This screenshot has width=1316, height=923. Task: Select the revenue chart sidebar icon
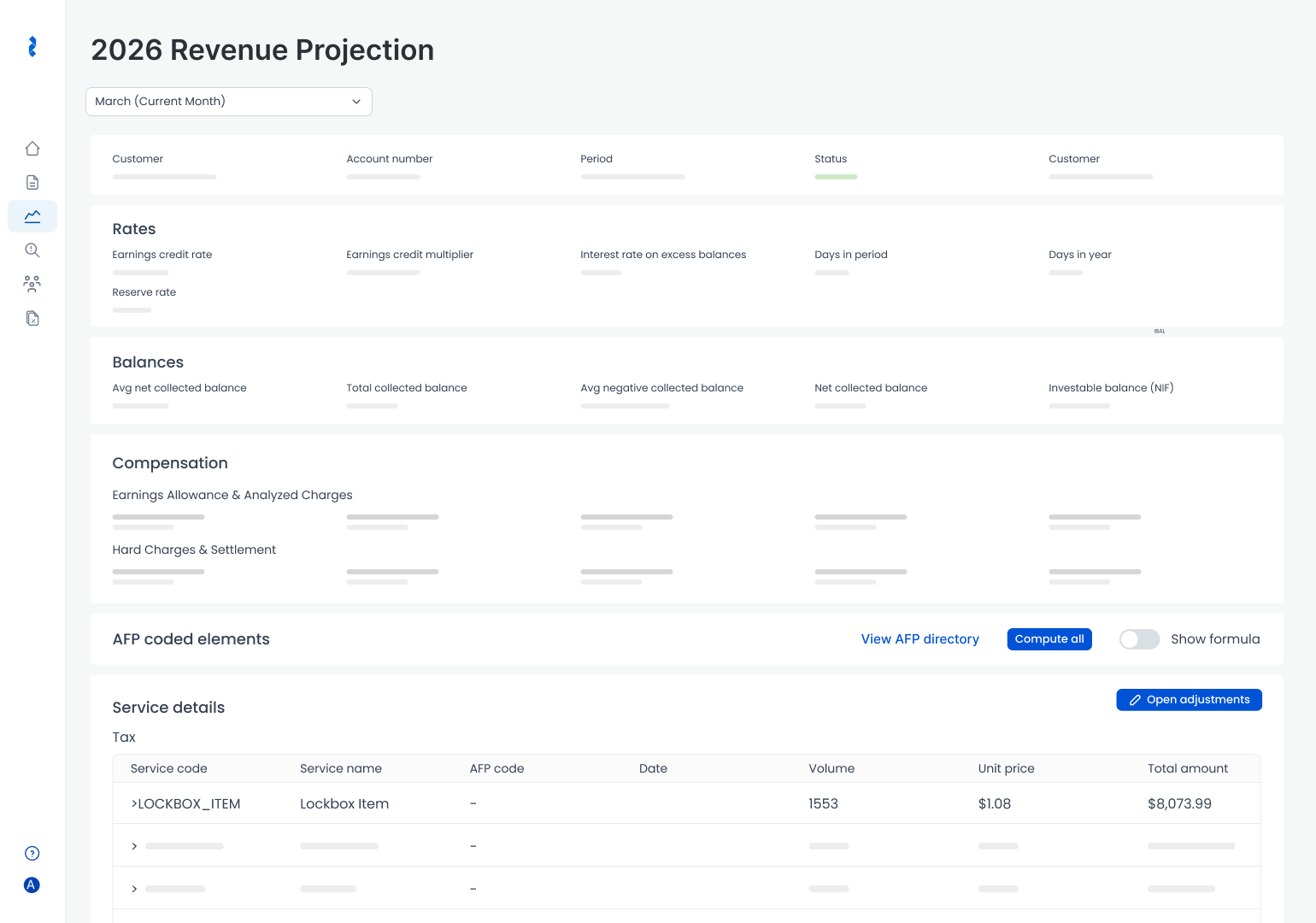[x=32, y=216]
